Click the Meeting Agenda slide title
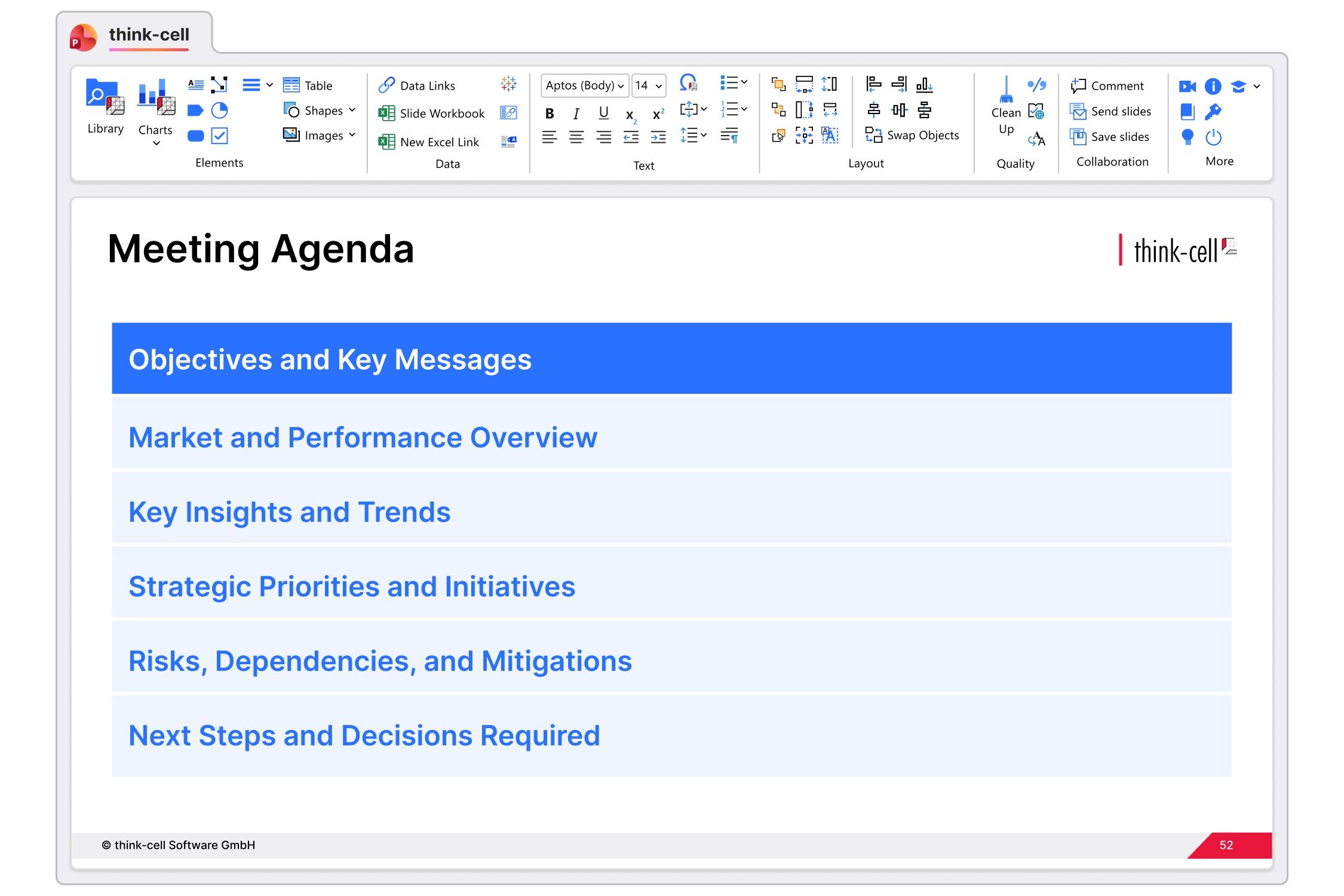 (x=261, y=249)
